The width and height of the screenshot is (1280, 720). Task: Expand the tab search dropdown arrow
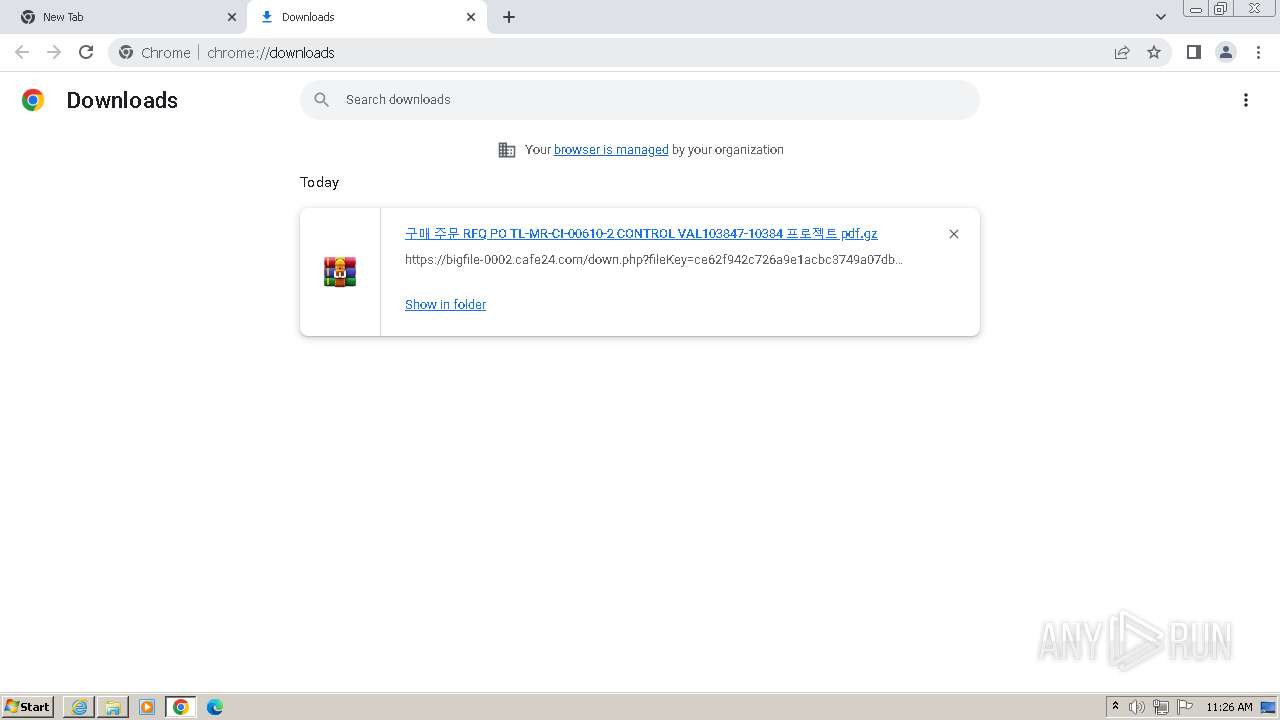1161,17
